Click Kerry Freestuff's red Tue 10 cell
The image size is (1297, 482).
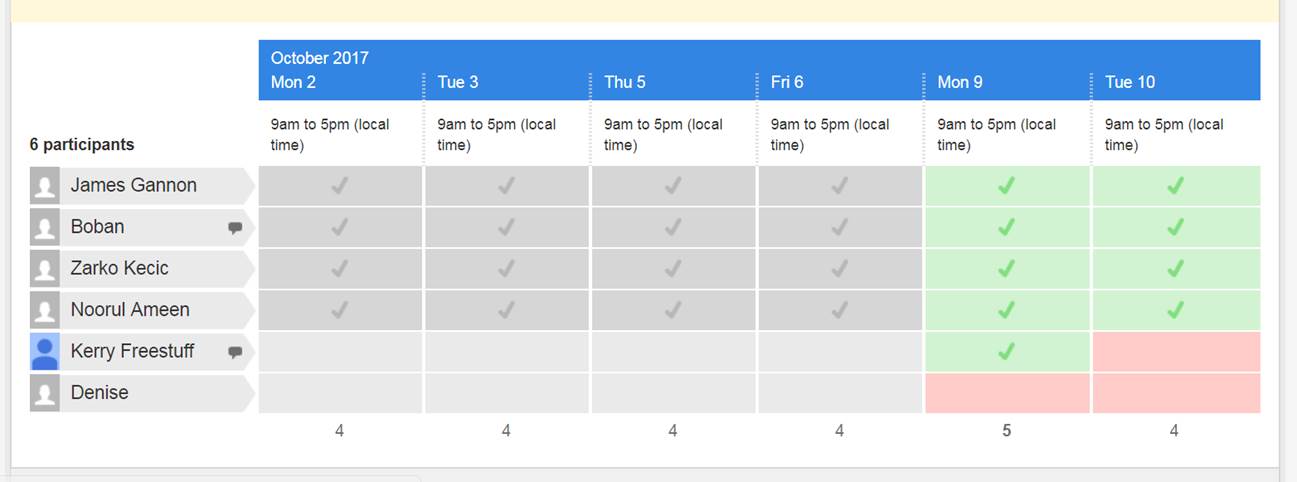[x=1175, y=352]
